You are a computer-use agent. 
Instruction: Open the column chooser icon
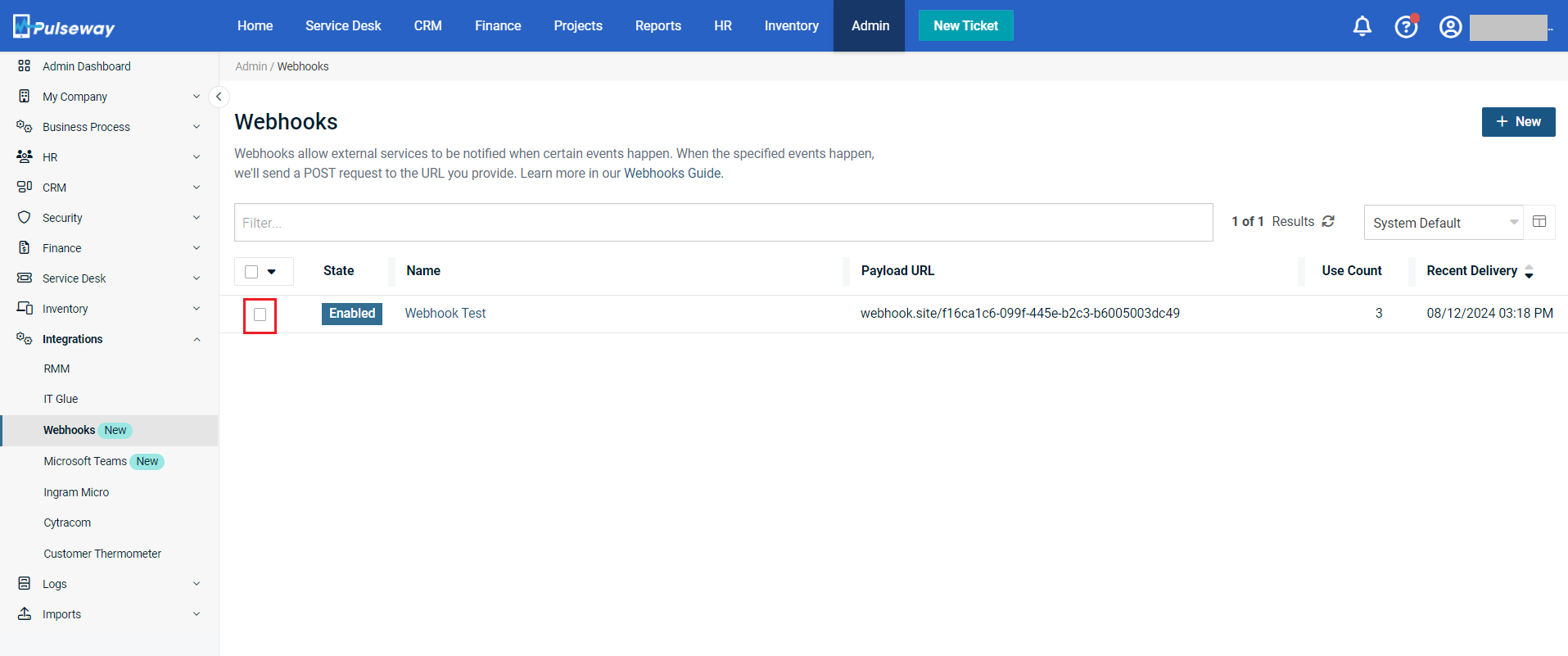pos(1539,222)
